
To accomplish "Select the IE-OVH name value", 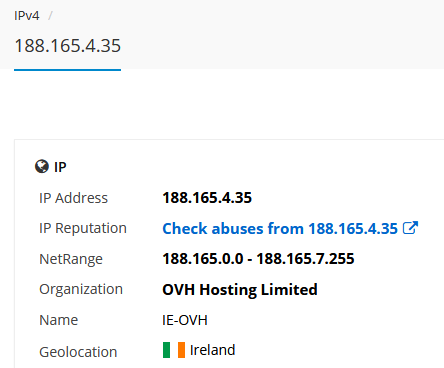I will (x=185, y=320).
